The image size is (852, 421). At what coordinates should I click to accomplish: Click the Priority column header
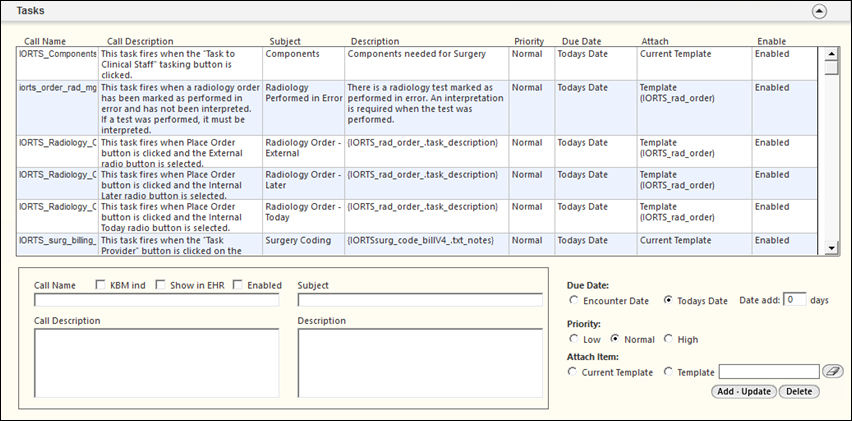pos(529,41)
